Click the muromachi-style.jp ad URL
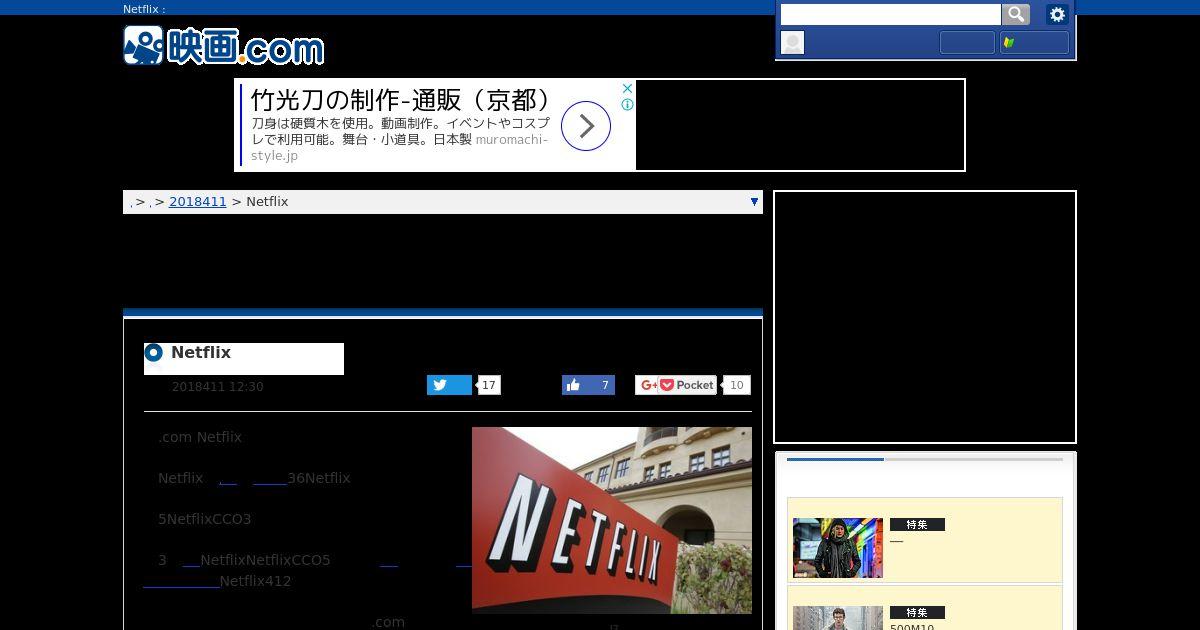 (x=399, y=147)
